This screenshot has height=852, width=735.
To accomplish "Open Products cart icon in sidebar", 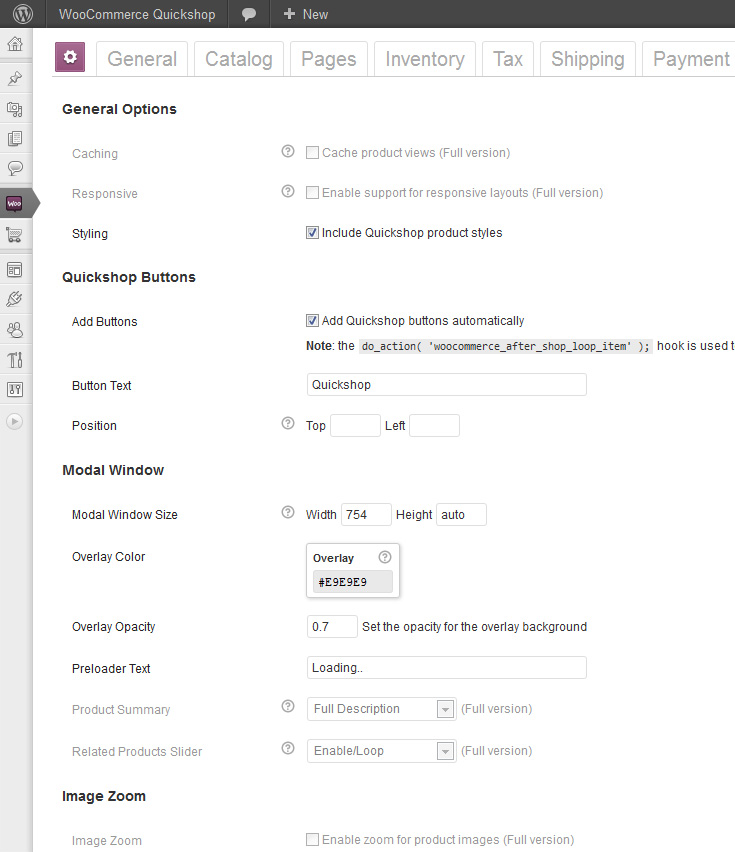I will [14, 235].
